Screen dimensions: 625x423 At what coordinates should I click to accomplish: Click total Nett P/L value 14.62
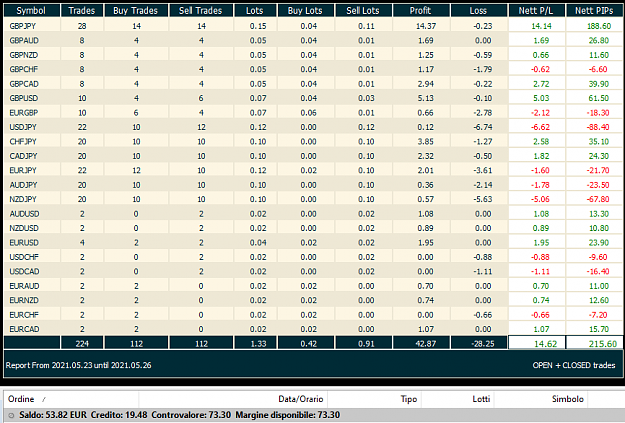pos(545,344)
